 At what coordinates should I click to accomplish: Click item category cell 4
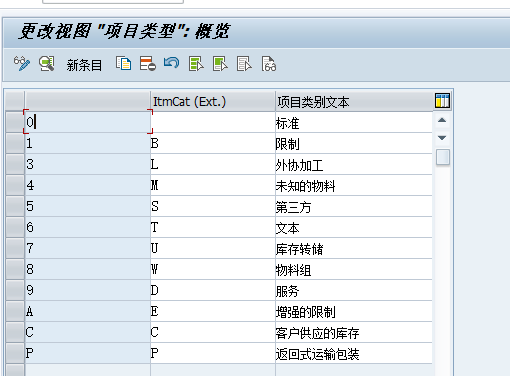(x=88, y=185)
